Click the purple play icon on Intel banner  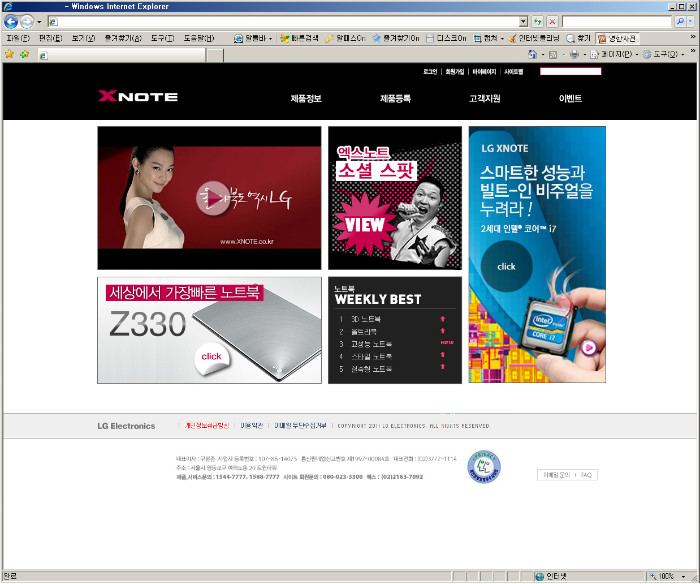pos(589,347)
